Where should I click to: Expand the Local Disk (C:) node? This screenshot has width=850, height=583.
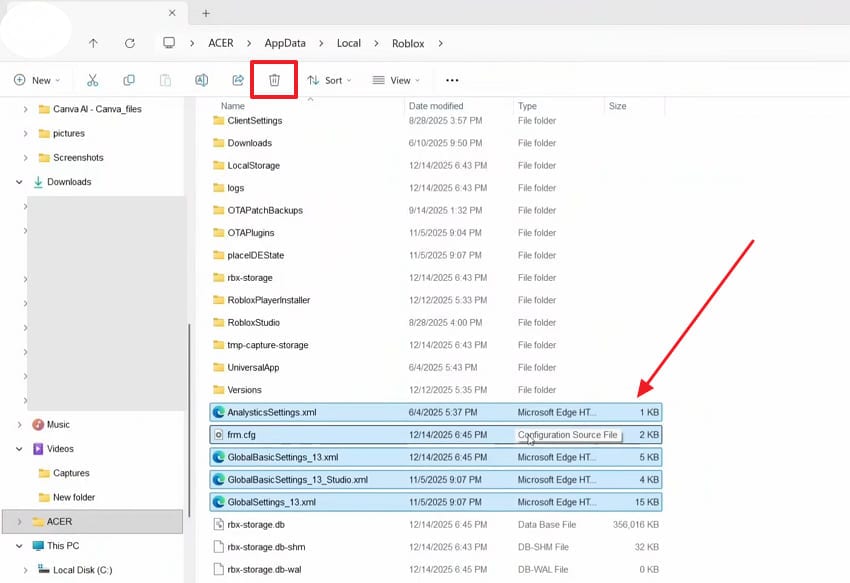point(25,570)
